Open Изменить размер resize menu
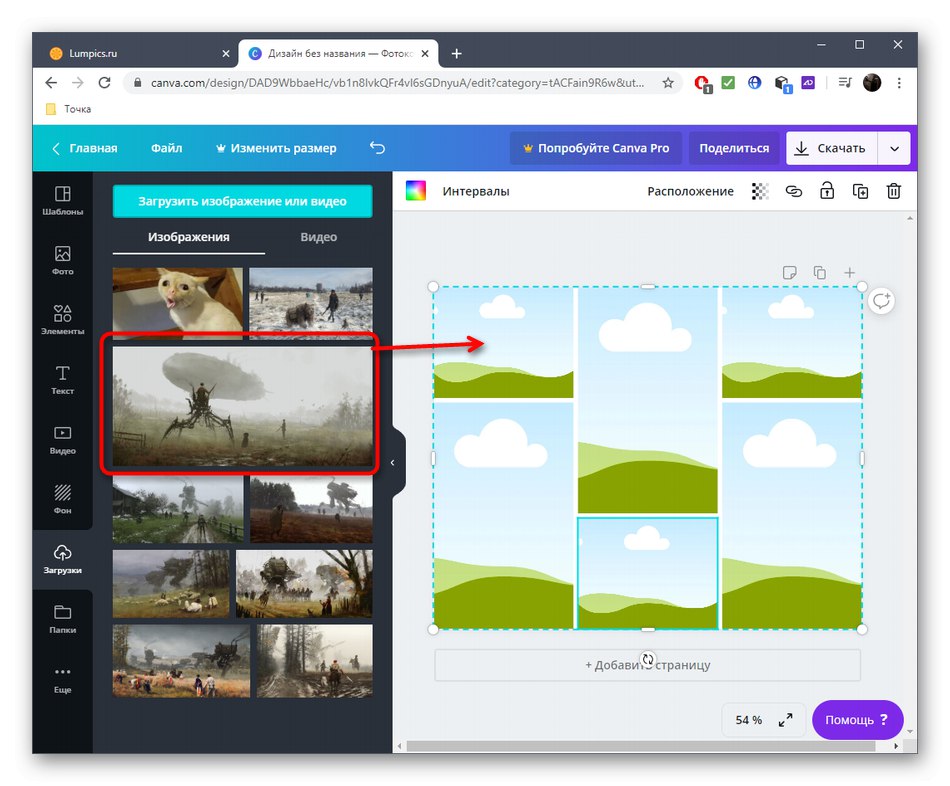 [276, 148]
